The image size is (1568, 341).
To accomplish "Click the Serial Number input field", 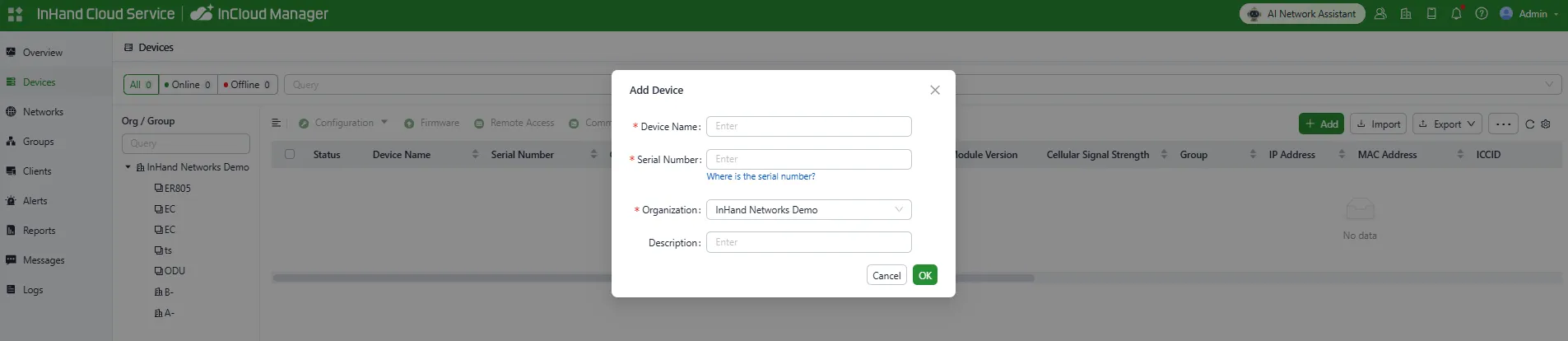I will 808,159.
